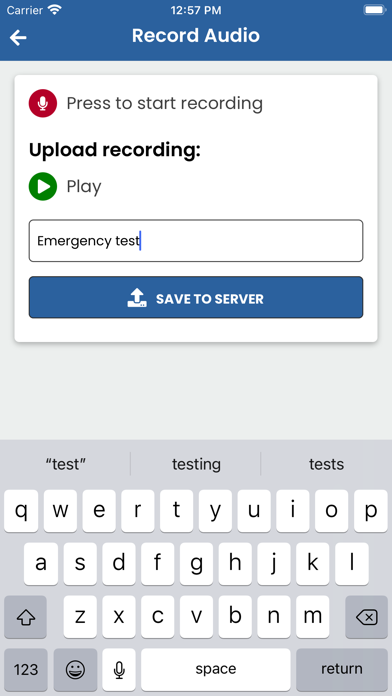
Task: Tap the back arrow in header
Action: point(18,38)
